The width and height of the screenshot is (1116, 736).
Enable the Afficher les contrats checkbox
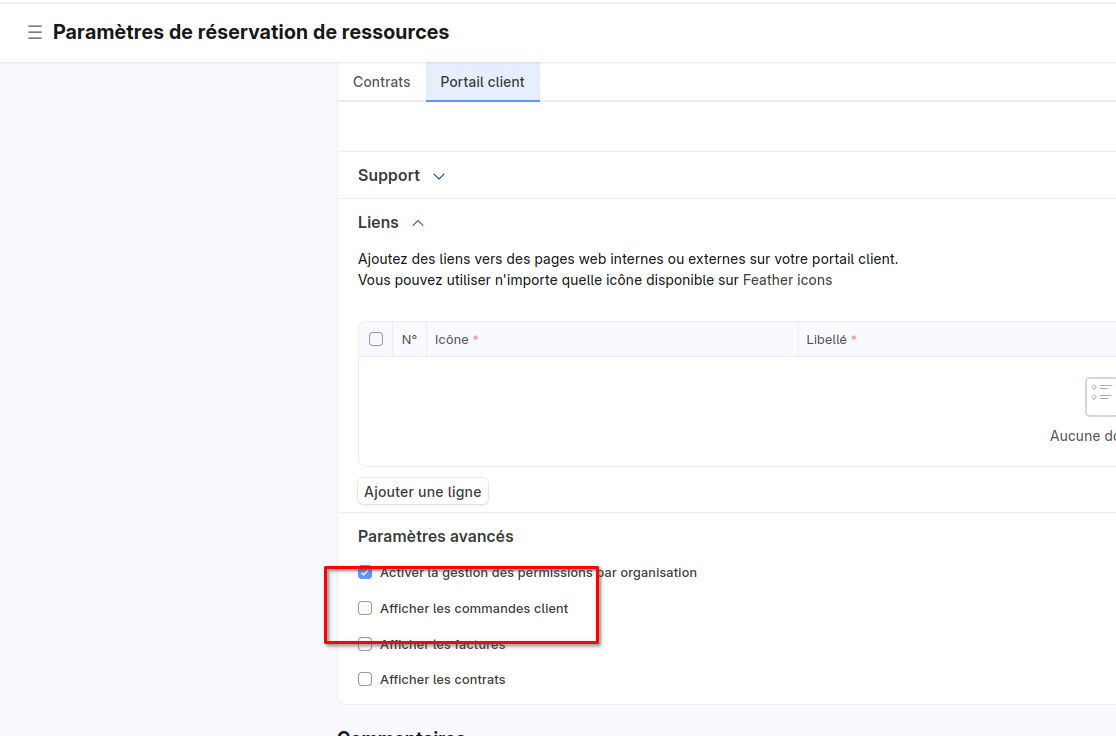[x=365, y=679]
